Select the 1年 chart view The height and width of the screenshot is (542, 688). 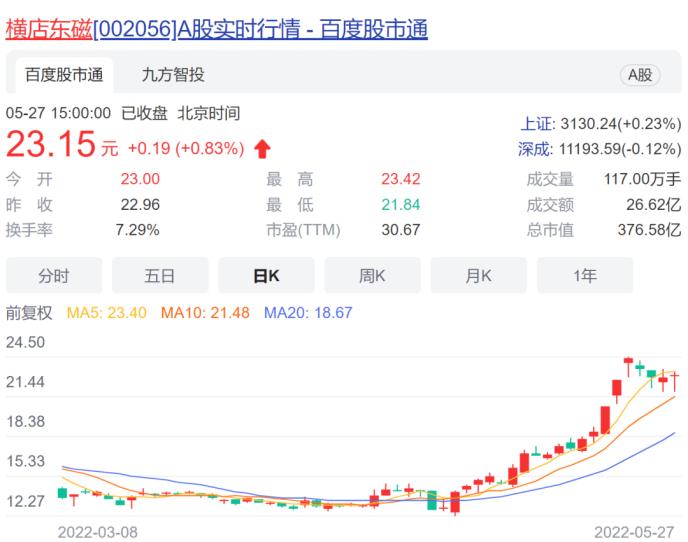(585, 276)
